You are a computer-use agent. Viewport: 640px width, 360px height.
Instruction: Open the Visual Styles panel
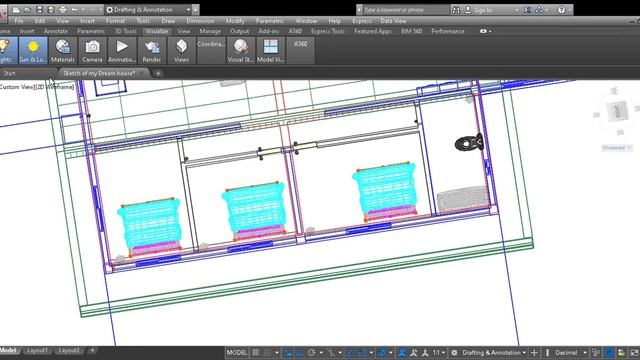(240, 50)
